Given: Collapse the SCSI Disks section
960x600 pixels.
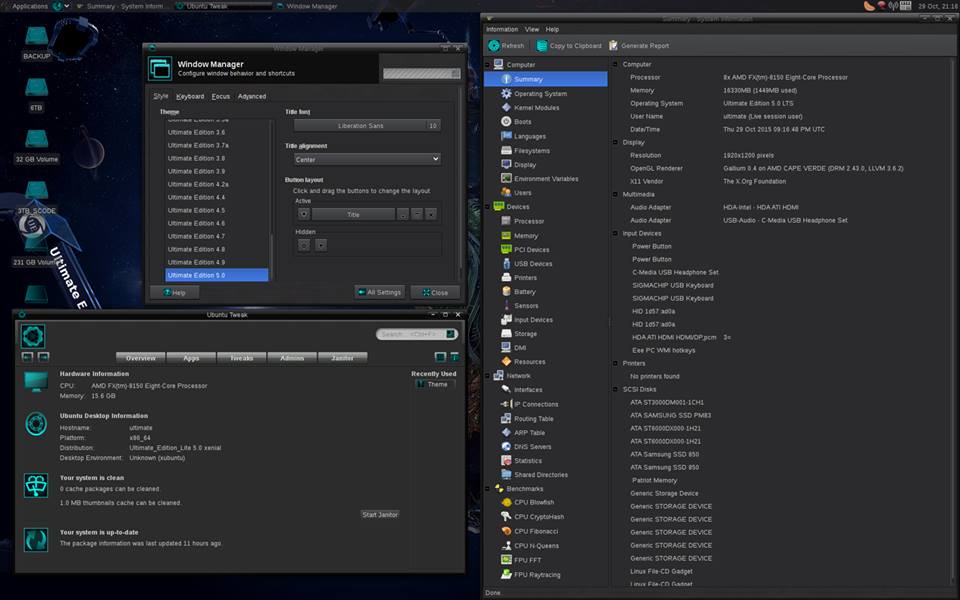Looking at the screenshot, I should pos(615,389).
